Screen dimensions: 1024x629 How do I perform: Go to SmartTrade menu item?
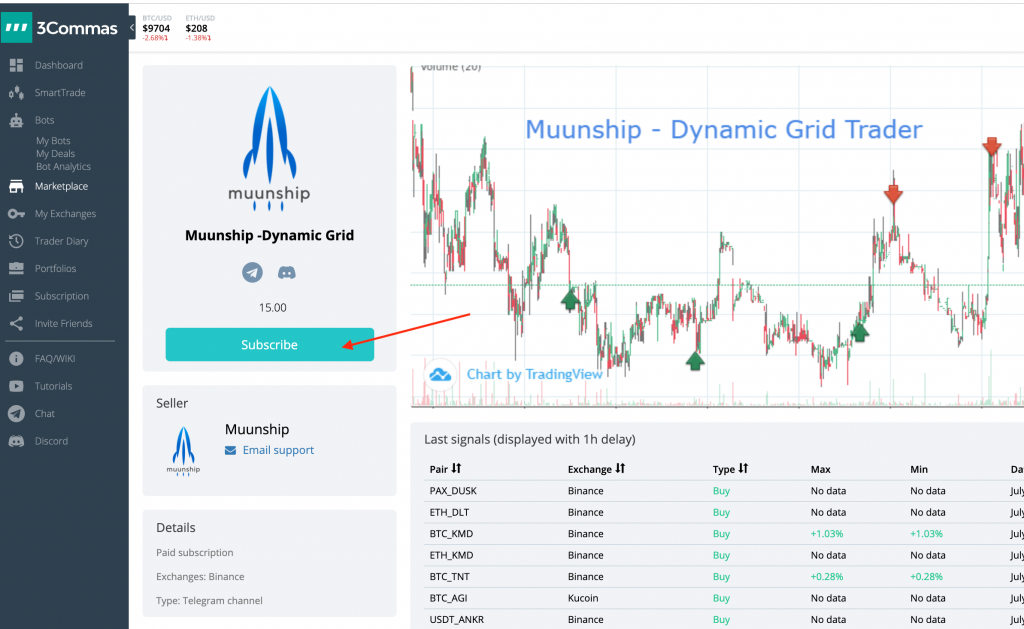(60, 93)
